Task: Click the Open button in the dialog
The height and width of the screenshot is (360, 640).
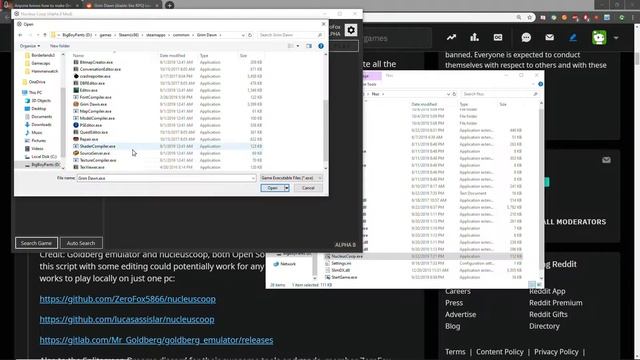Action: coord(272,188)
